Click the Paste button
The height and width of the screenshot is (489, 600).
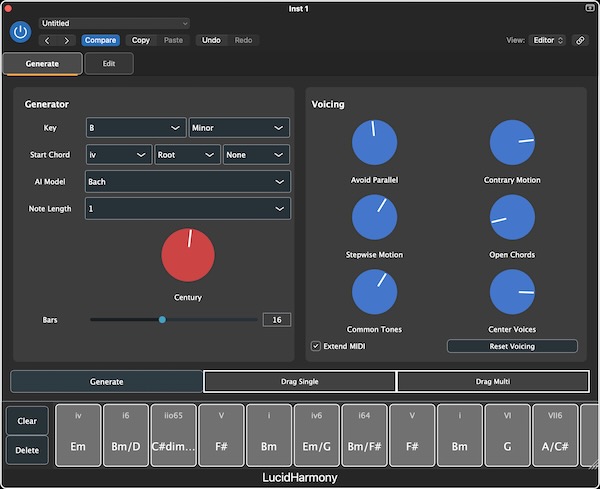coord(173,40)
